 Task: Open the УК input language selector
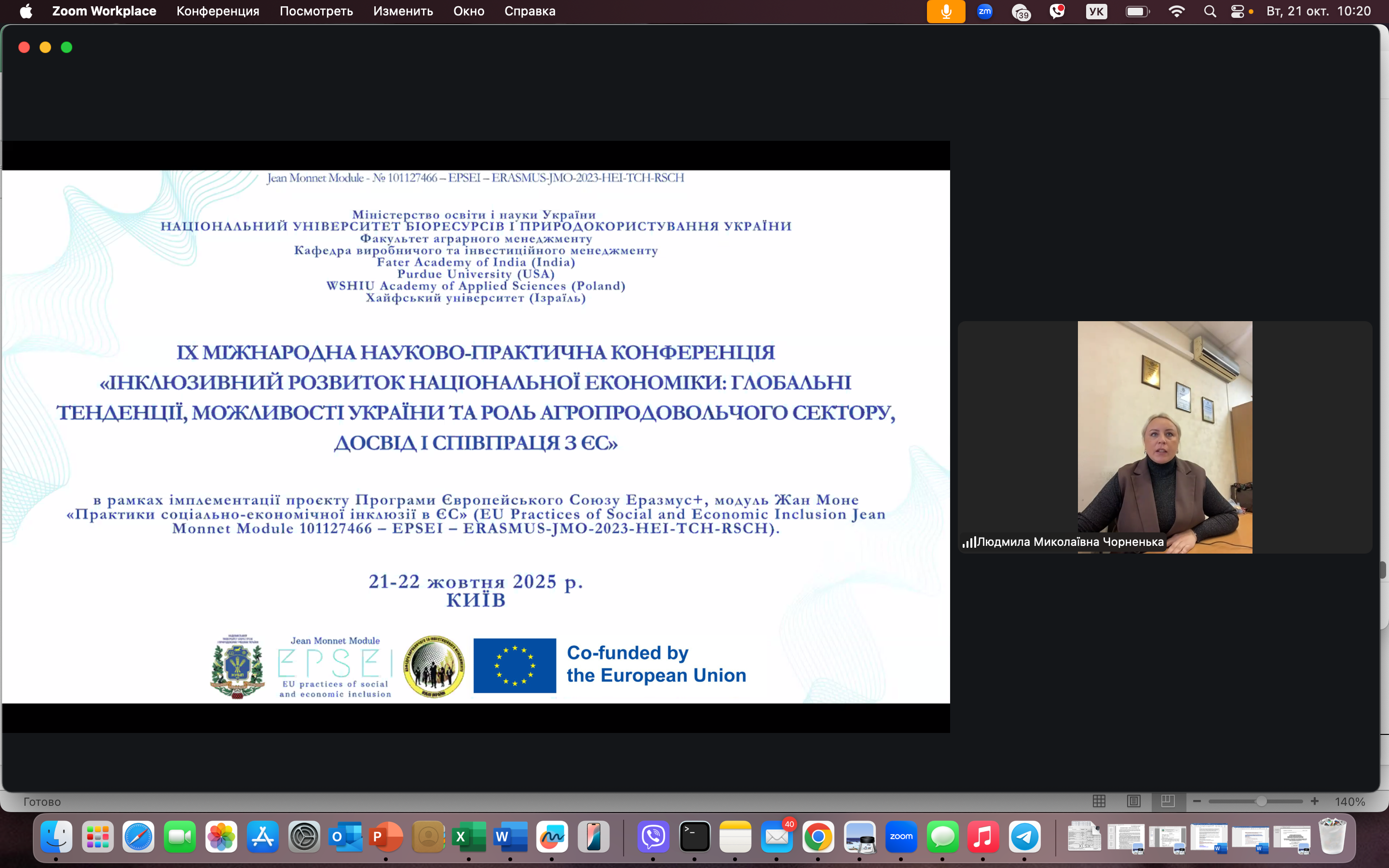1096,12
